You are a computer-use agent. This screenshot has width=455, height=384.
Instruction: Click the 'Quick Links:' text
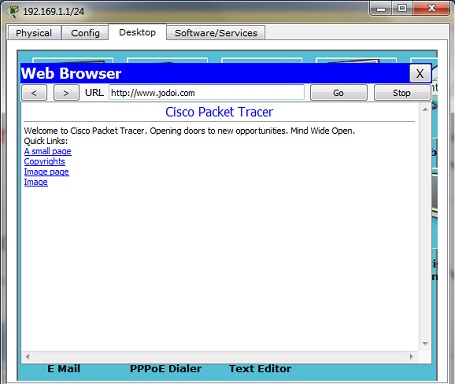46,141
